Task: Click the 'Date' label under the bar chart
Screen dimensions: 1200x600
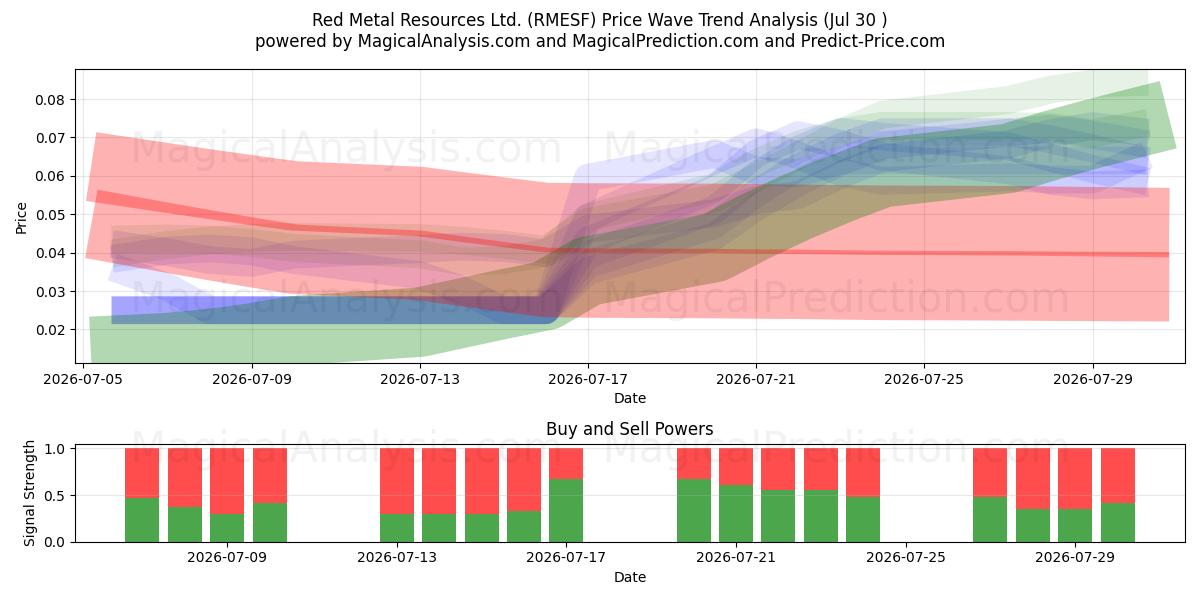Action: click(x=630, y=577)
